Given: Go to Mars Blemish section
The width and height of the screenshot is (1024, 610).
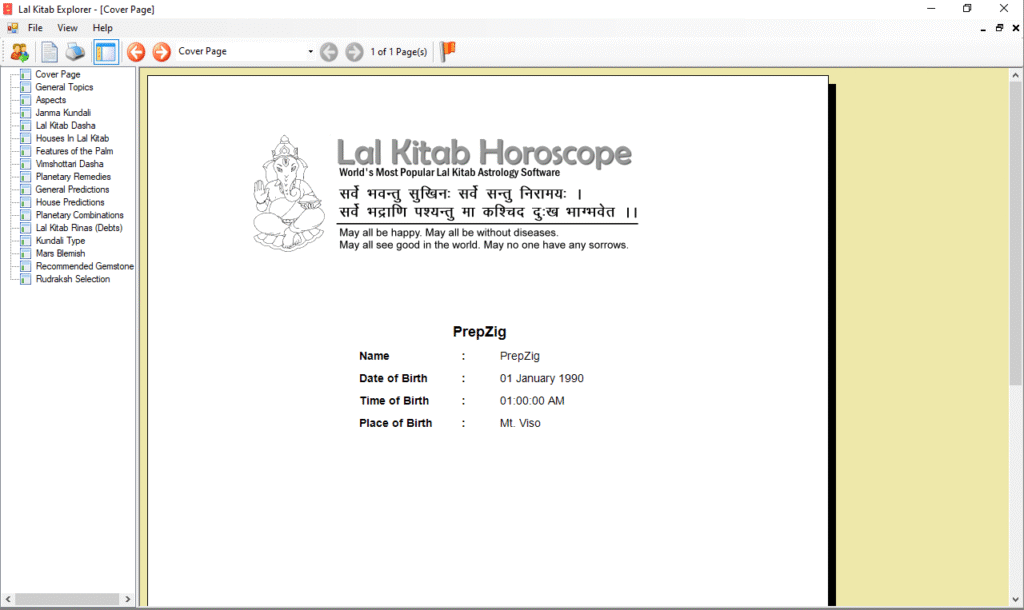Looking at the screenshot, I should (61, 253).
